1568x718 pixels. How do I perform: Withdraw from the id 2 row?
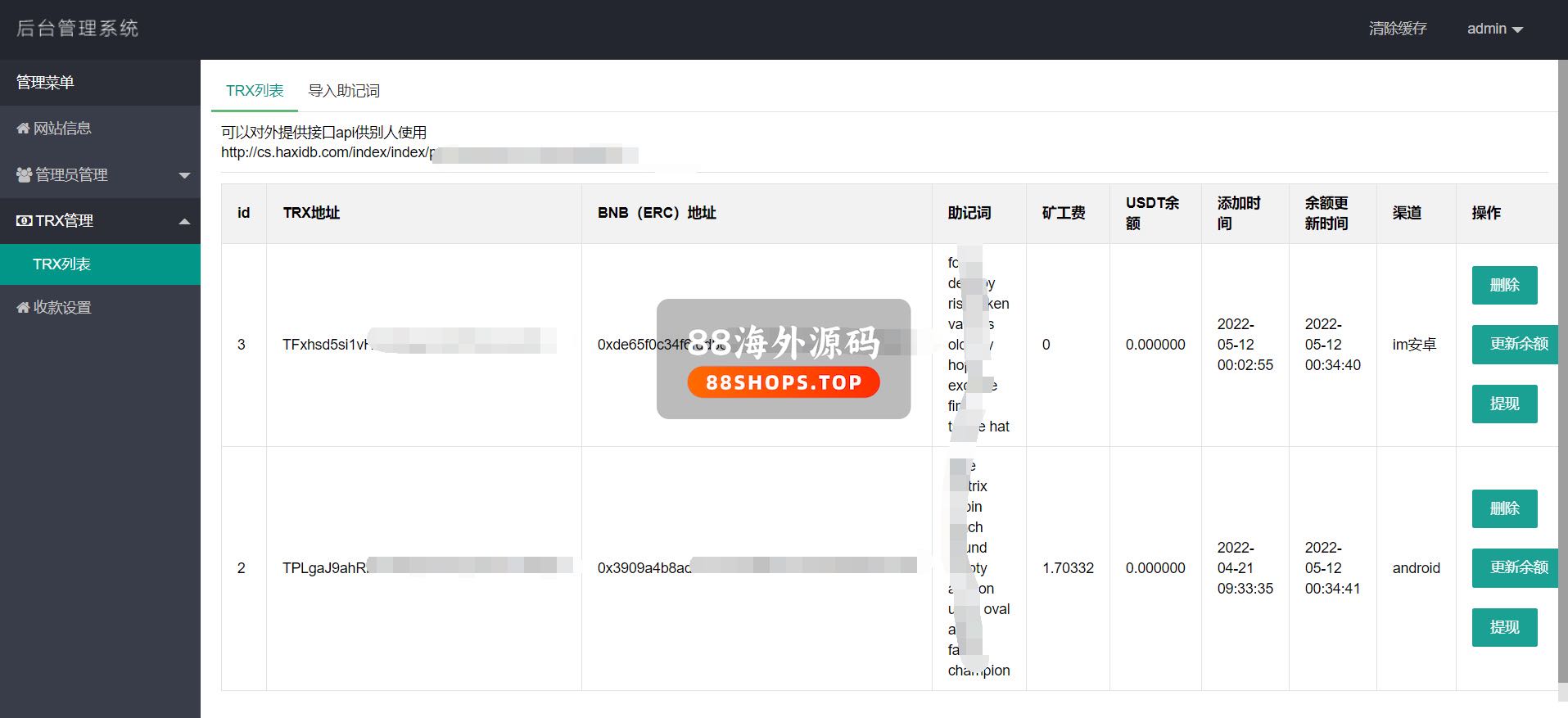coord(1504,627)
